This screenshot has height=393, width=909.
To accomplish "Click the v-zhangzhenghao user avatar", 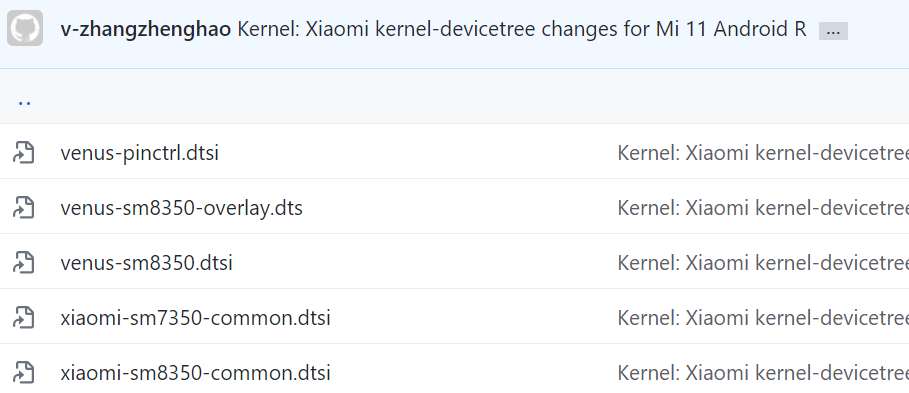I will [x=25, y=28].
